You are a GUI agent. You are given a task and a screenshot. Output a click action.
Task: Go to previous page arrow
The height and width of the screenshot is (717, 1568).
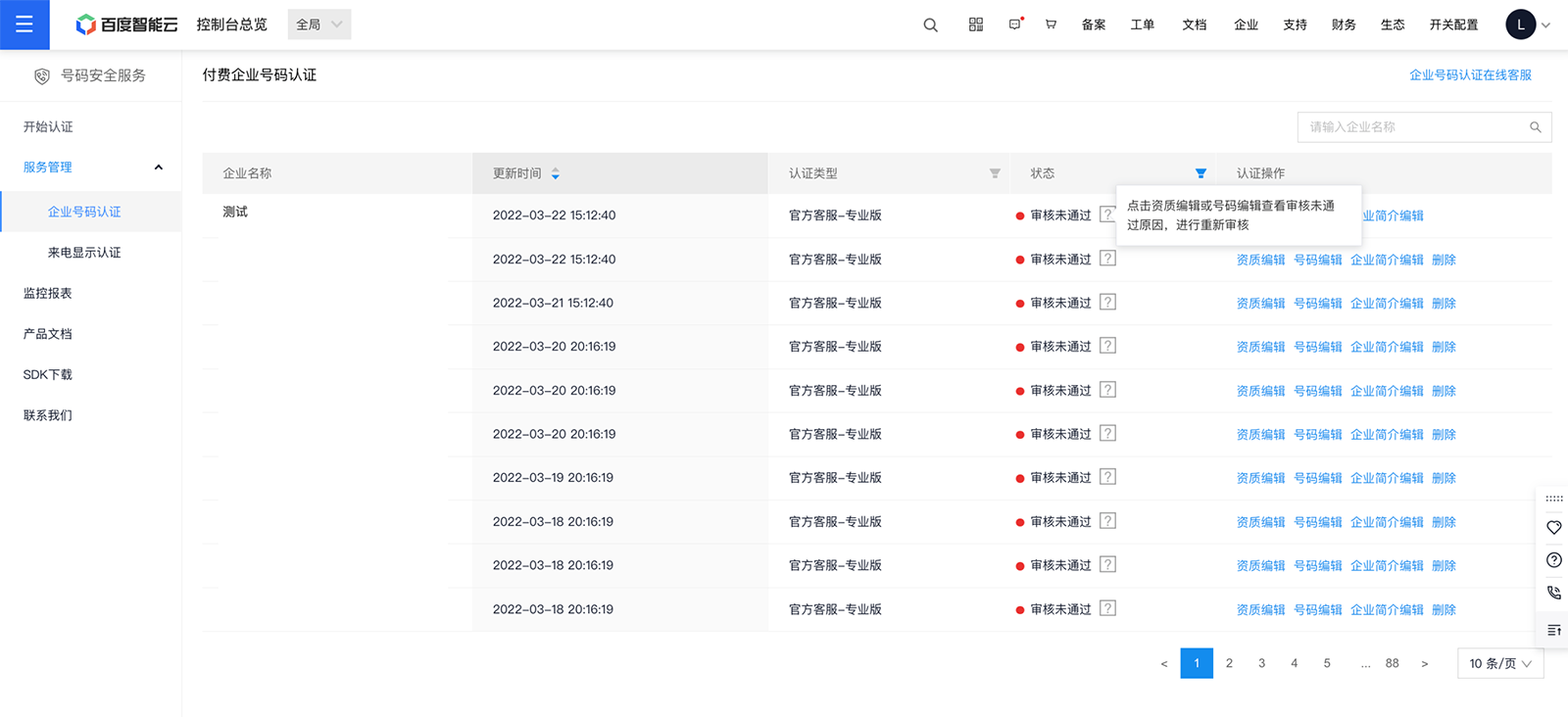tap(1164, 664)
